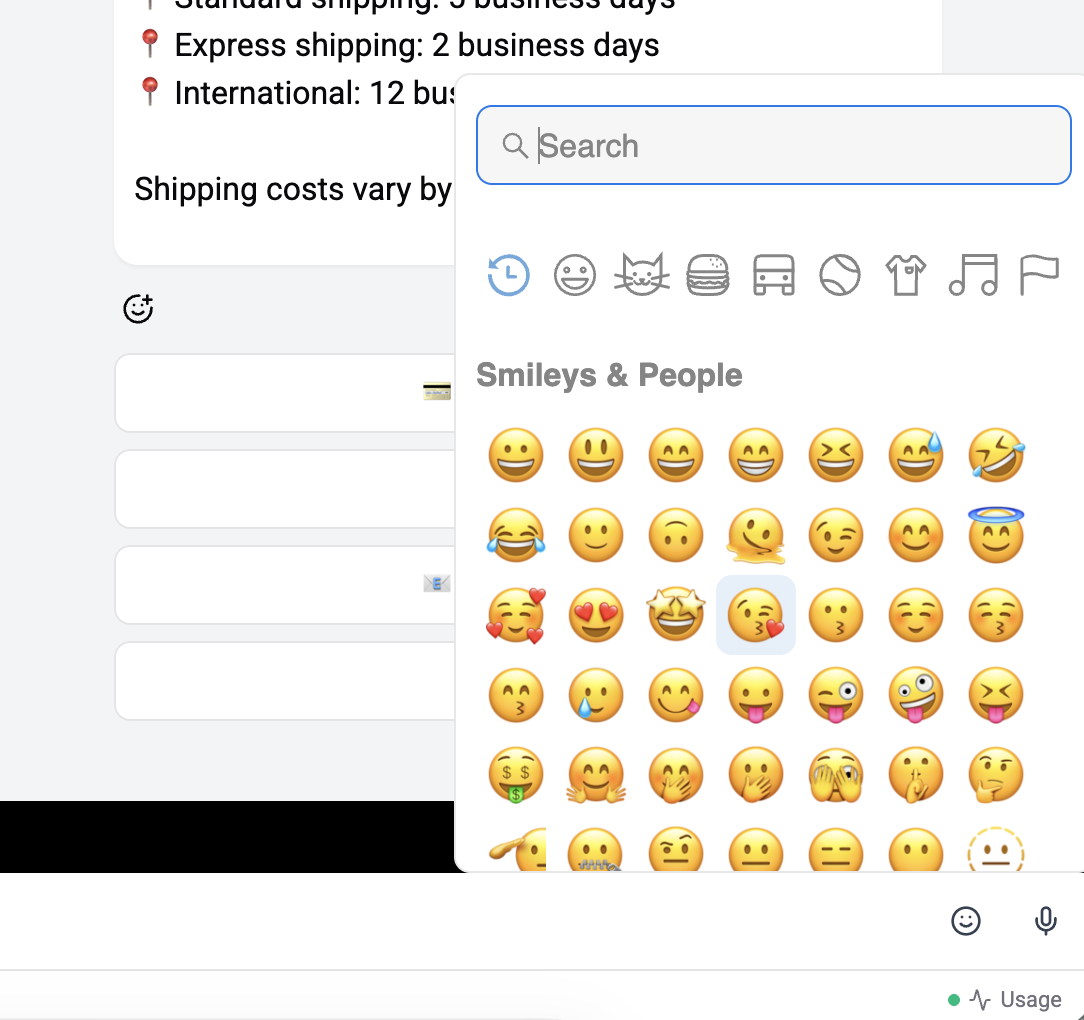Click the emoji Search input field
This screenshot has height=1020, width=1084.
click(774, 145)
